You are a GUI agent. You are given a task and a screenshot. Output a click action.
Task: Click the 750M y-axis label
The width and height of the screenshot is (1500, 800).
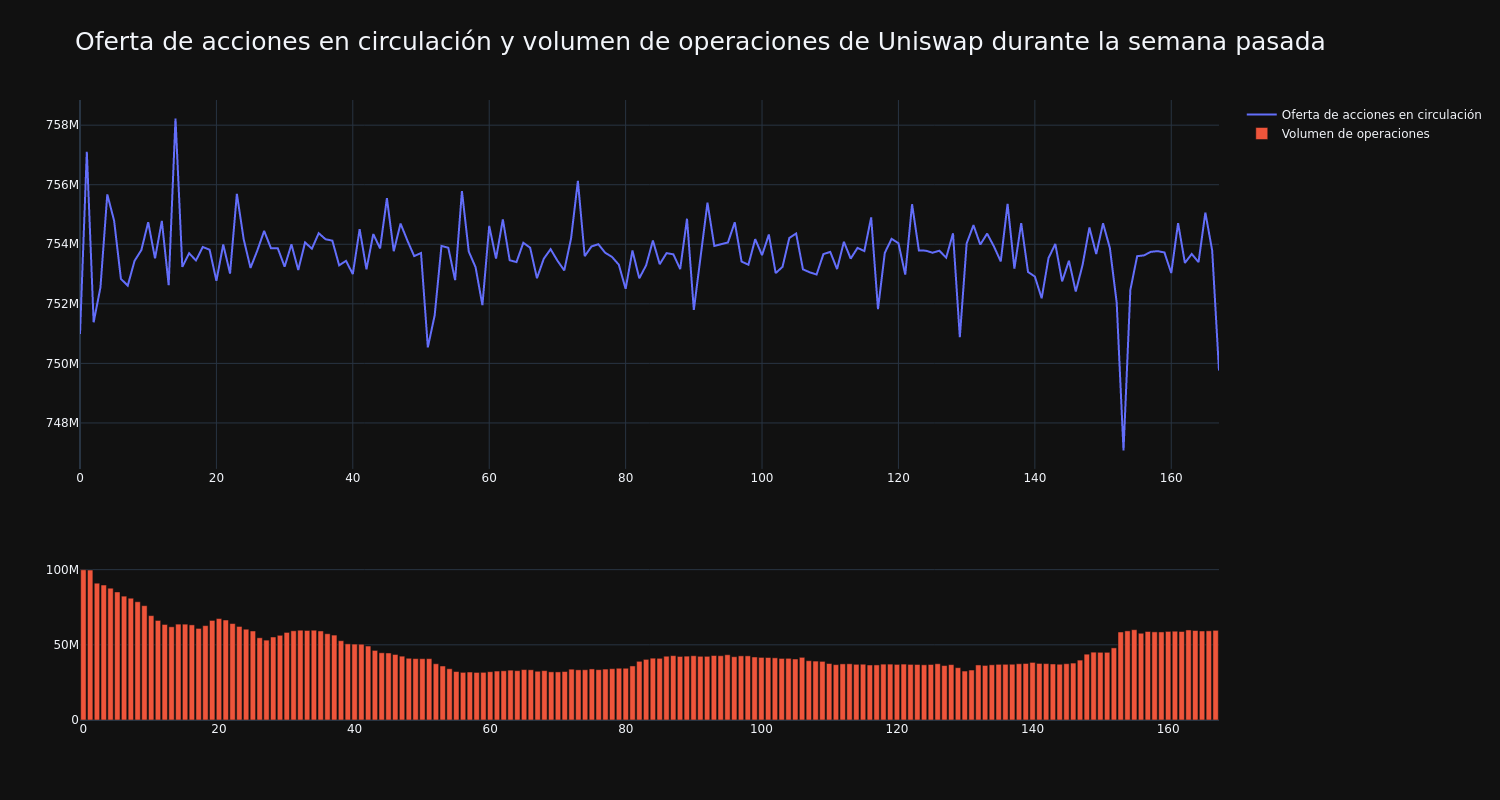[62, 363]
